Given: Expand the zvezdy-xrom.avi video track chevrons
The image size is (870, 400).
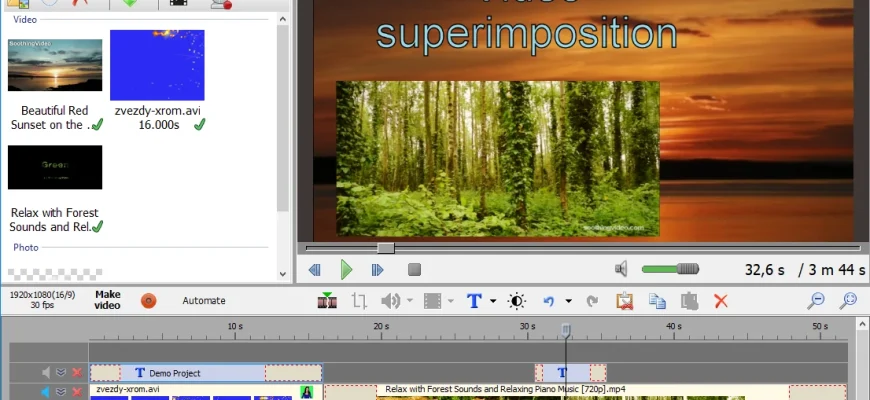Looking at the screenshot, I should coord(61,392).
